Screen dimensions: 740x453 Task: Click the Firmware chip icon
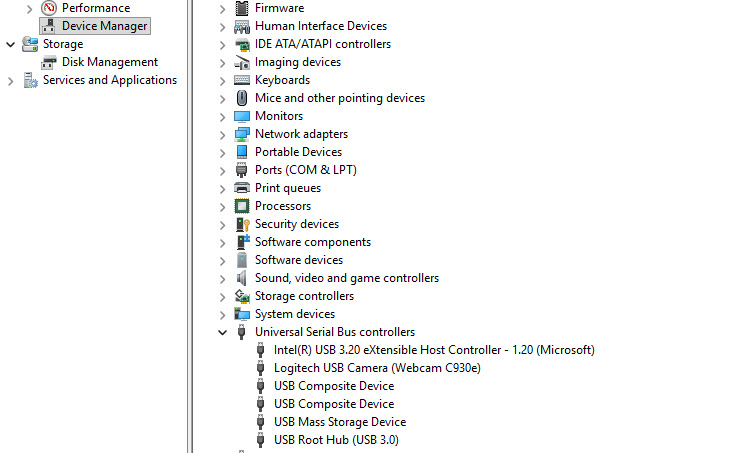click(x=242, y=8)
